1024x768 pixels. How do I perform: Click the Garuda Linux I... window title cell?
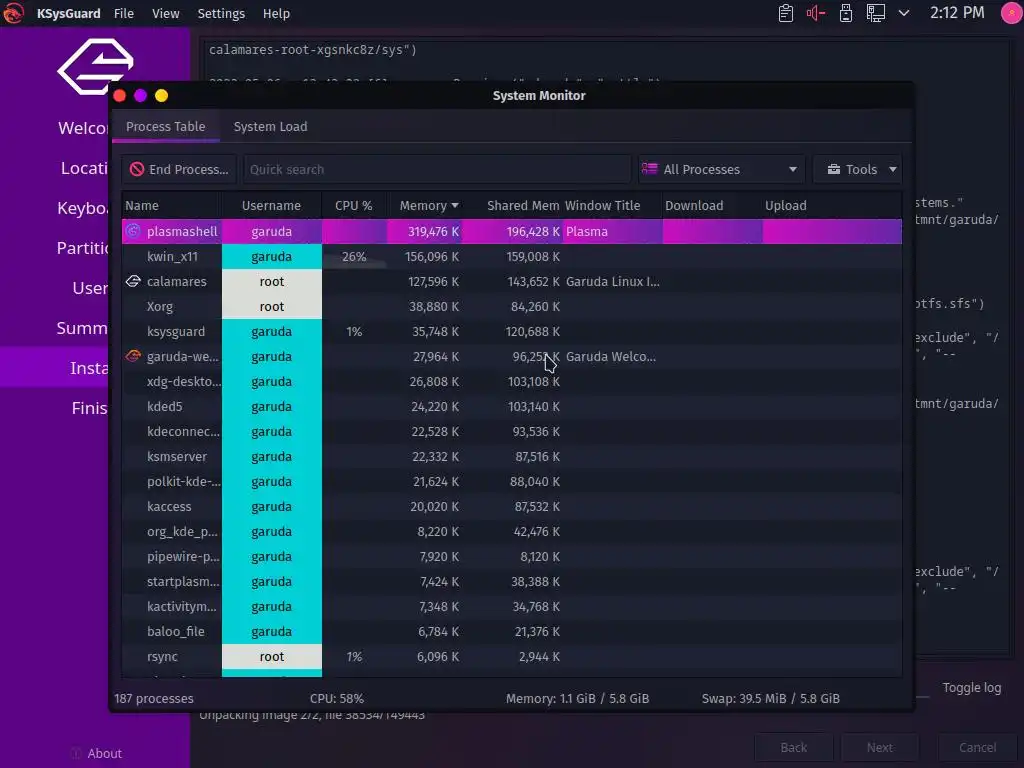(613, 281)
